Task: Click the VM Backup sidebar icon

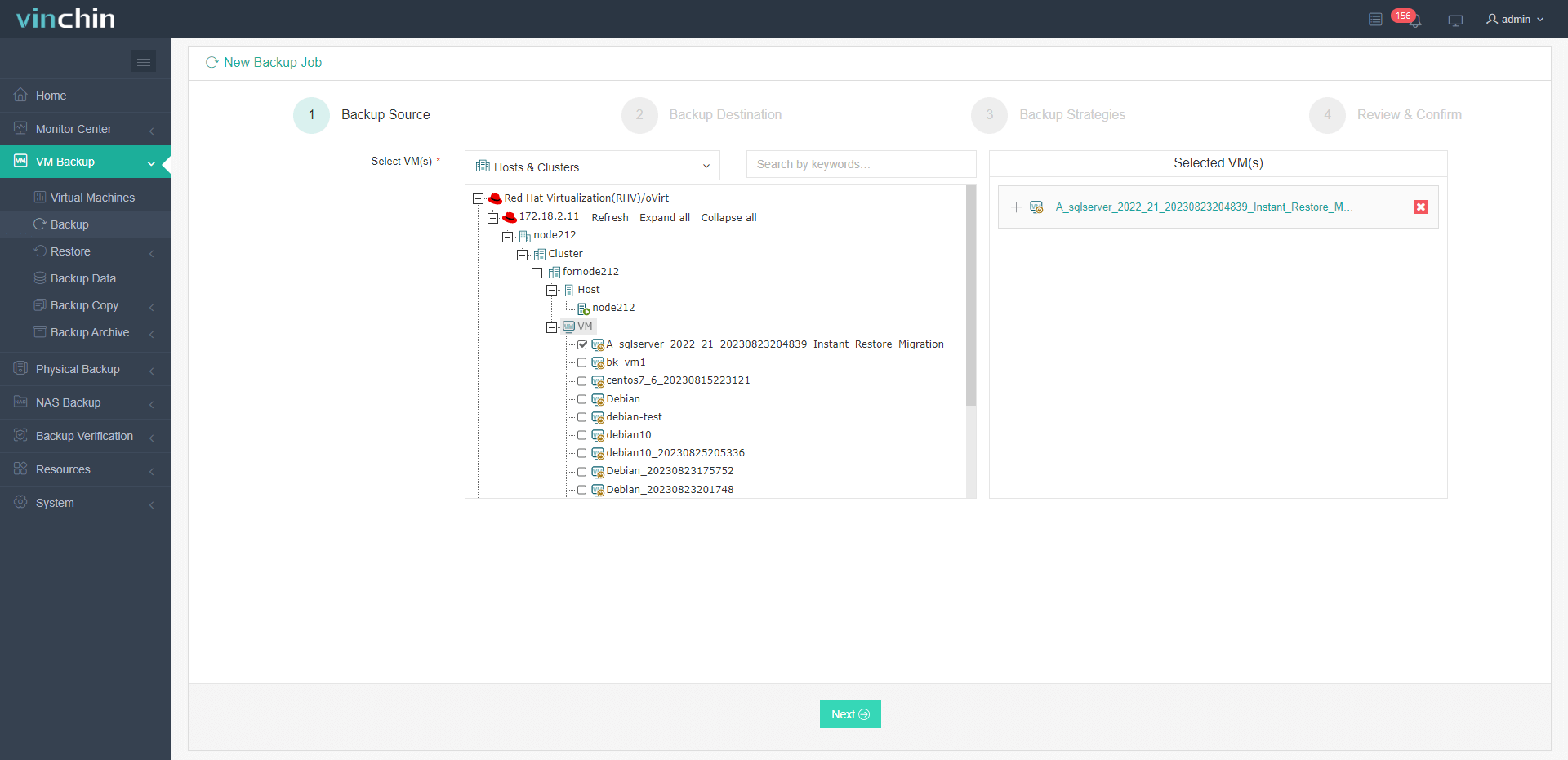Action: [20, 161]
